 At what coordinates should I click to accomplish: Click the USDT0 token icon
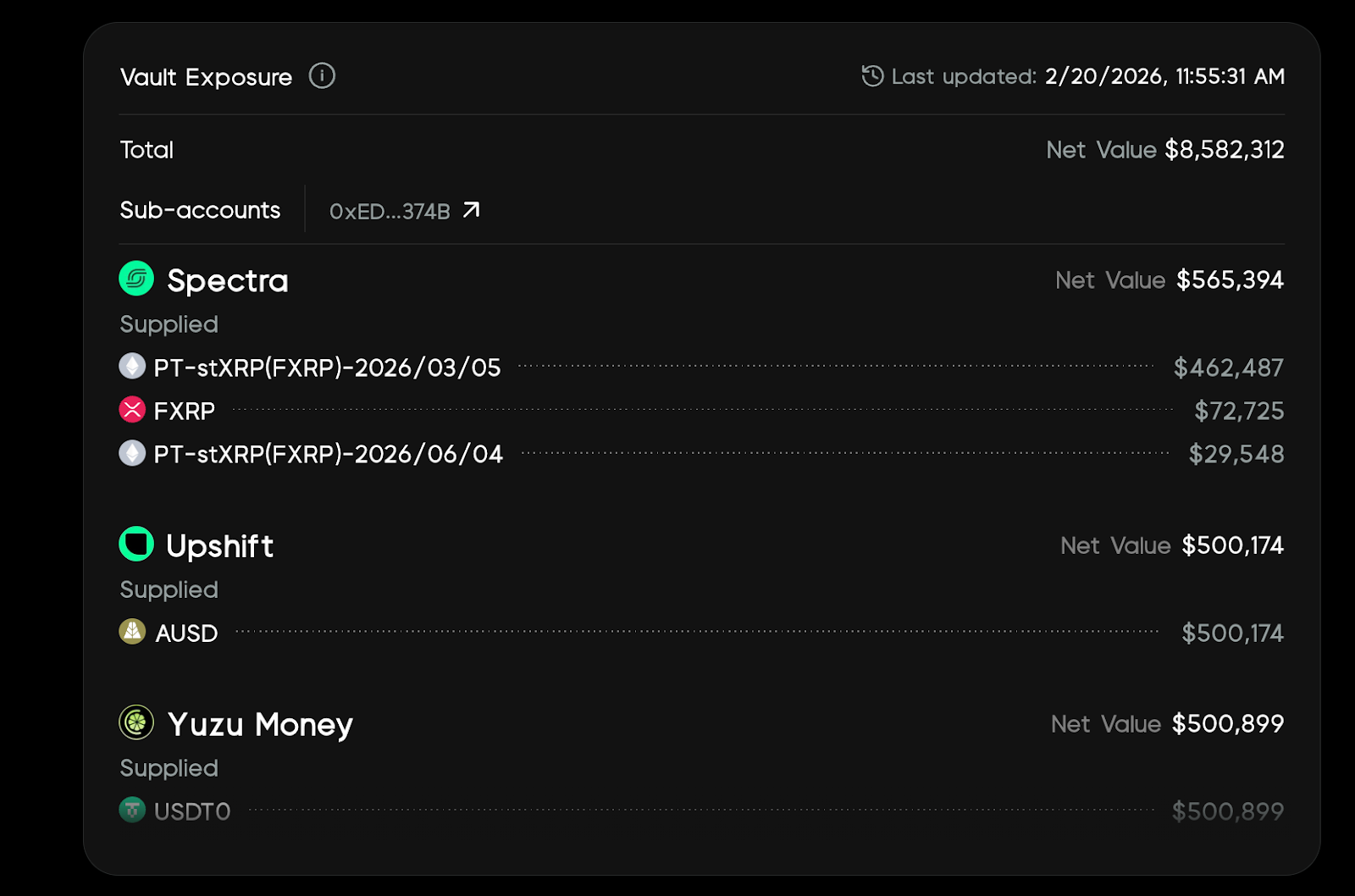(132, 810)
